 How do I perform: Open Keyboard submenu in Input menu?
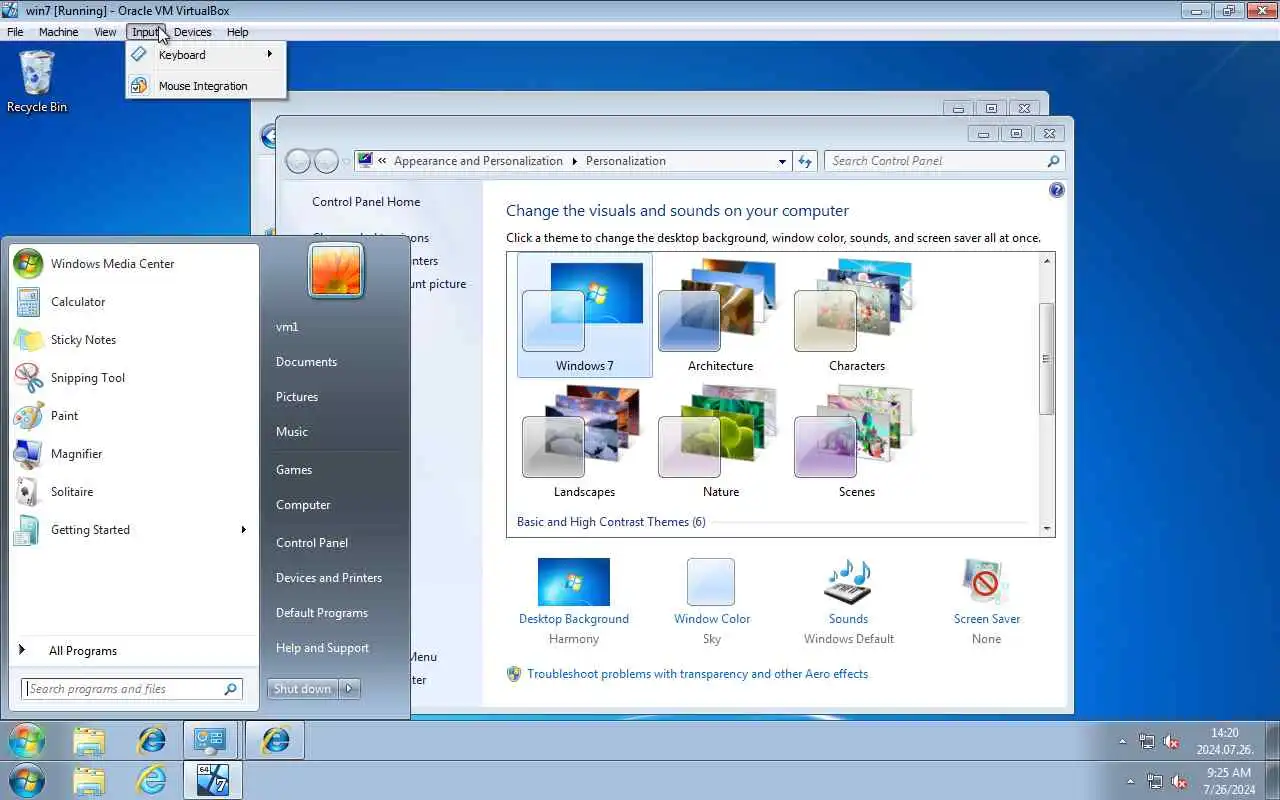205,55
